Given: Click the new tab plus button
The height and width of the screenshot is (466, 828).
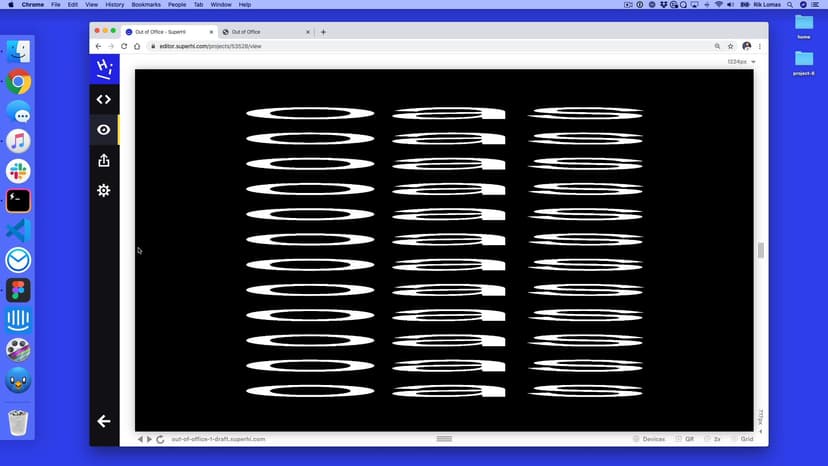Looking at the screenshot, I should (323, 32).
